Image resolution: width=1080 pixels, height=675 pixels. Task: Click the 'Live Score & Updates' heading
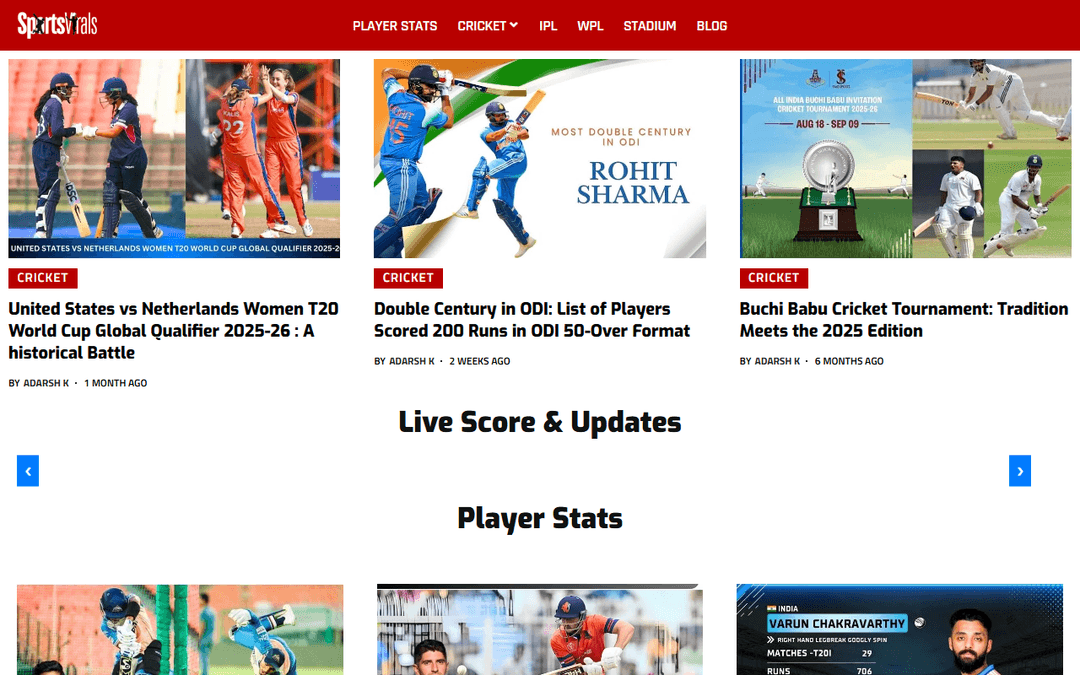click(x=540, y=422)
